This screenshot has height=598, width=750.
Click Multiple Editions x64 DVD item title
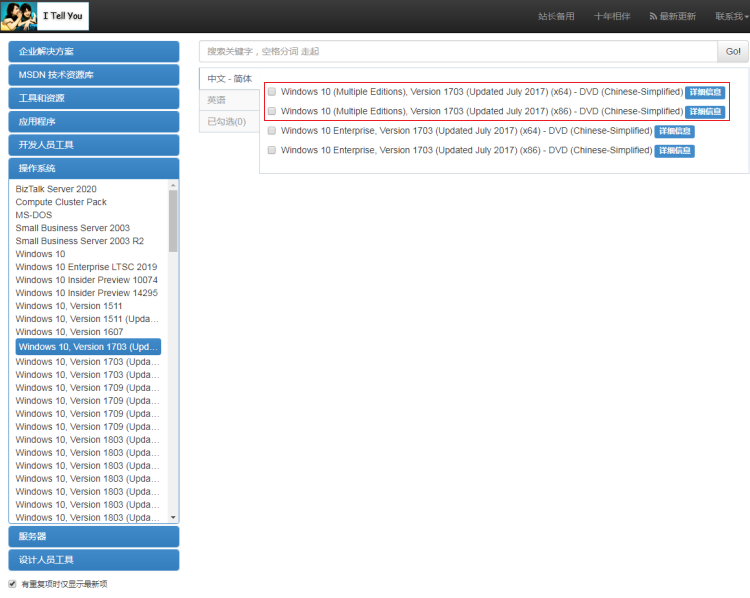(x=482, y=91)
